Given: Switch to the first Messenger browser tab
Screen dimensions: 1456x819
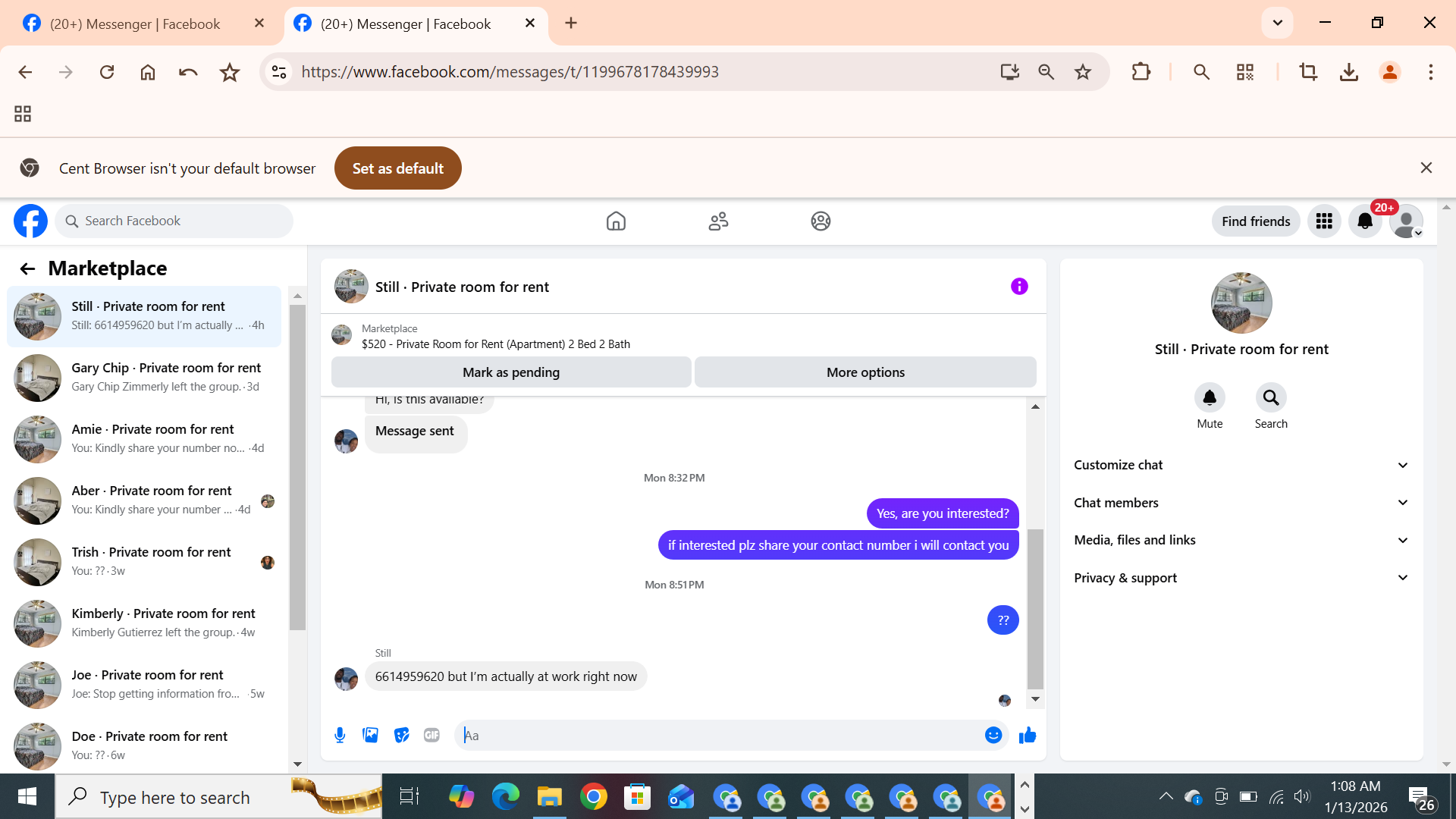Looking at the screenshot, I should pos(136,24).
